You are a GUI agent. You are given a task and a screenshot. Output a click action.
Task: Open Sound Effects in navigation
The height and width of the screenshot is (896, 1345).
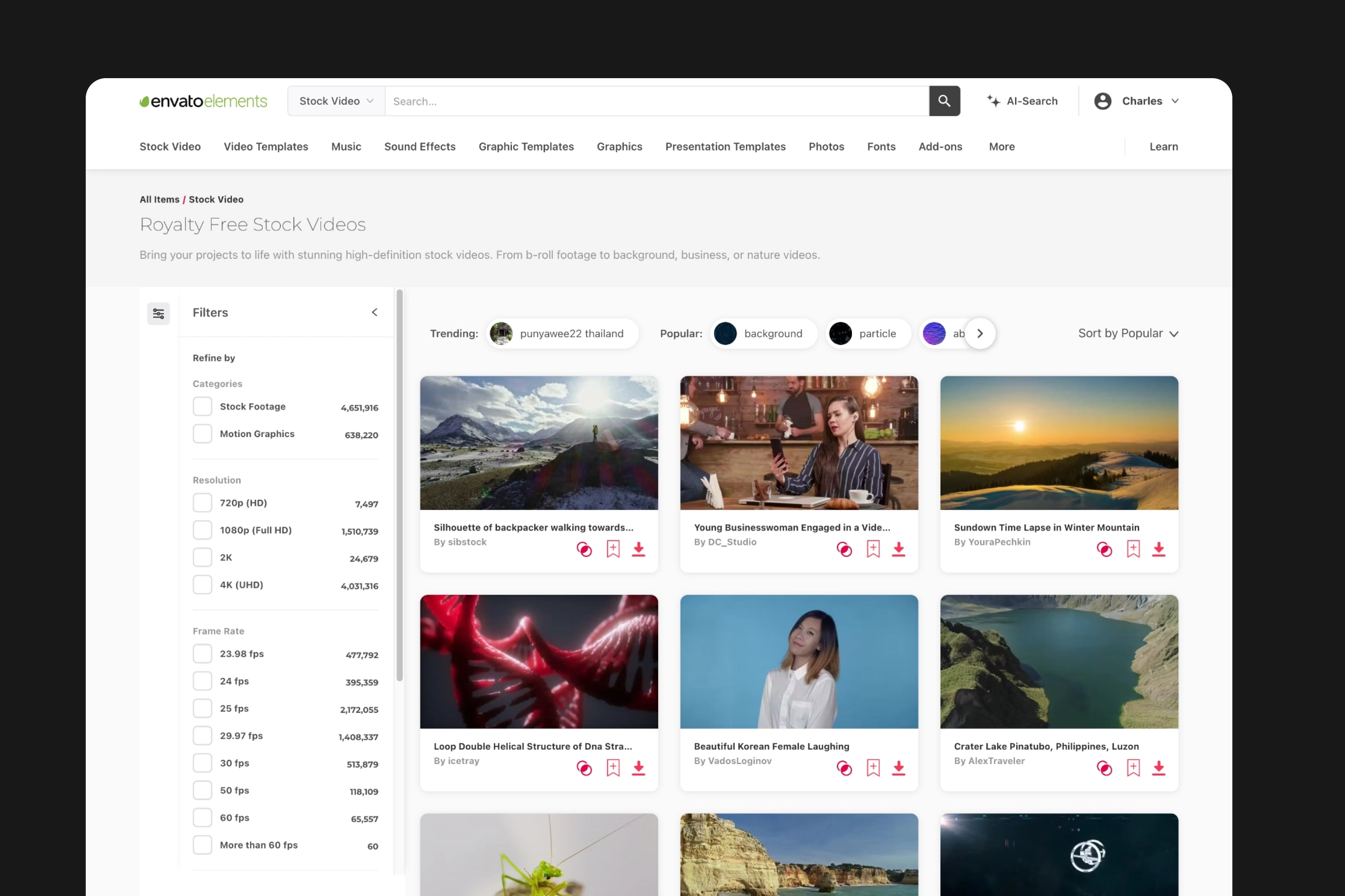click(420, 147)
